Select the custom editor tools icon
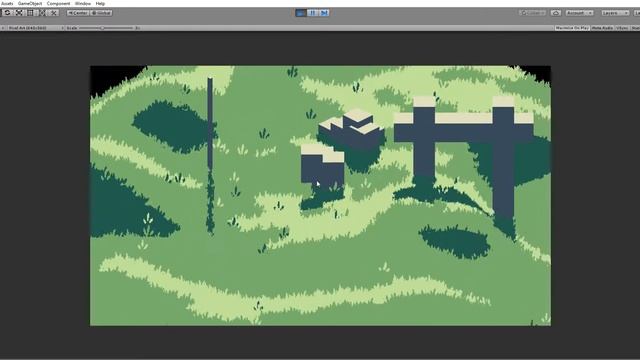Viewport: 640px width, 360px height. 54,13
